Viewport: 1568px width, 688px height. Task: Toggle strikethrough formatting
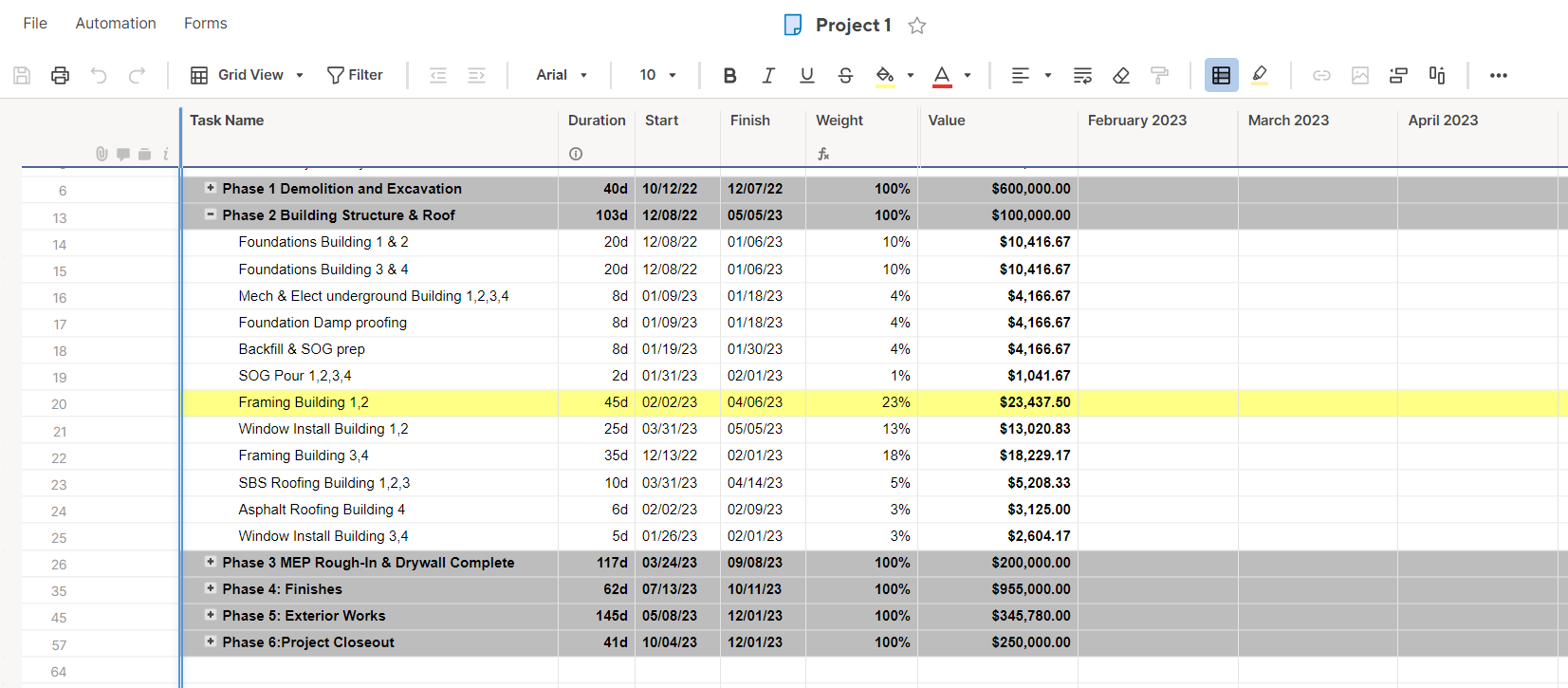tap(845, 75)
